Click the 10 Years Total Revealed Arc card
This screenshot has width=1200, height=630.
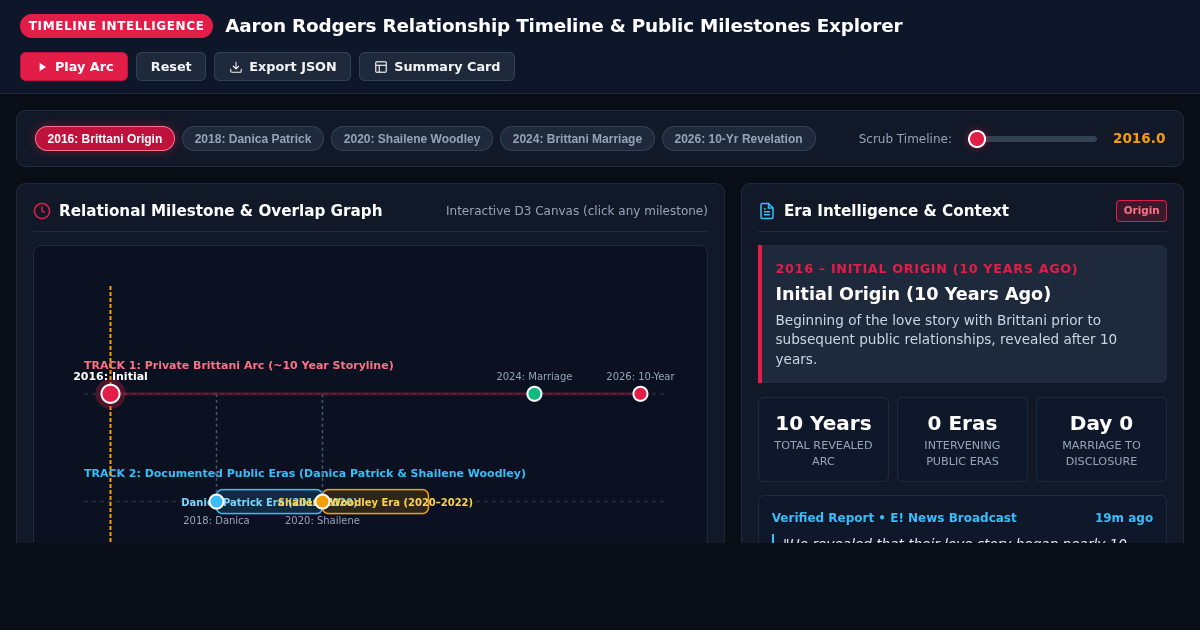[x=823, y=439]
